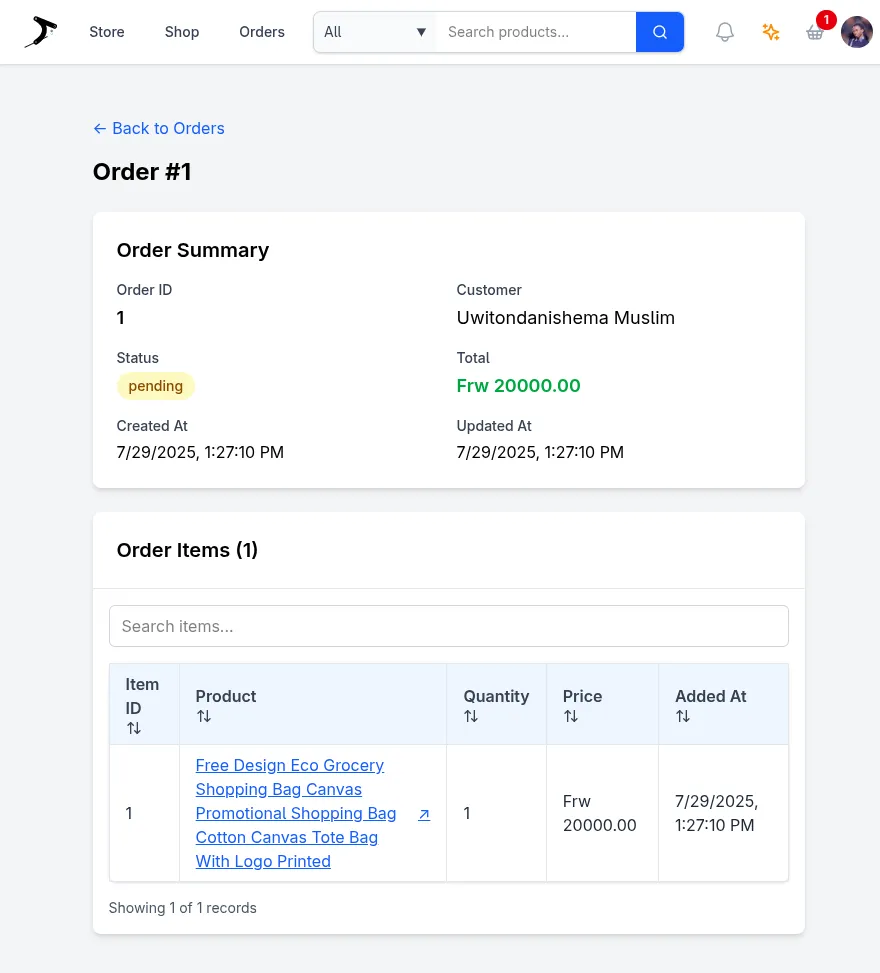Click the blue search magnifier button
880x973 pixels.
pos(660,32)
